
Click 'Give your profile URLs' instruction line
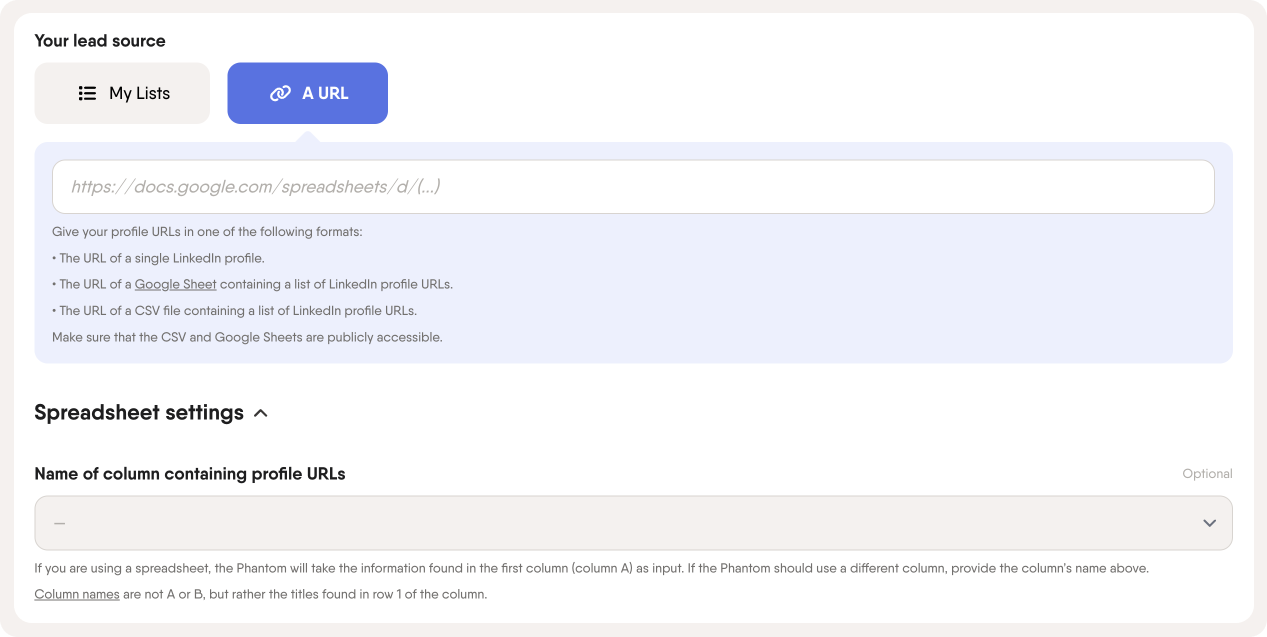(207, 232)
